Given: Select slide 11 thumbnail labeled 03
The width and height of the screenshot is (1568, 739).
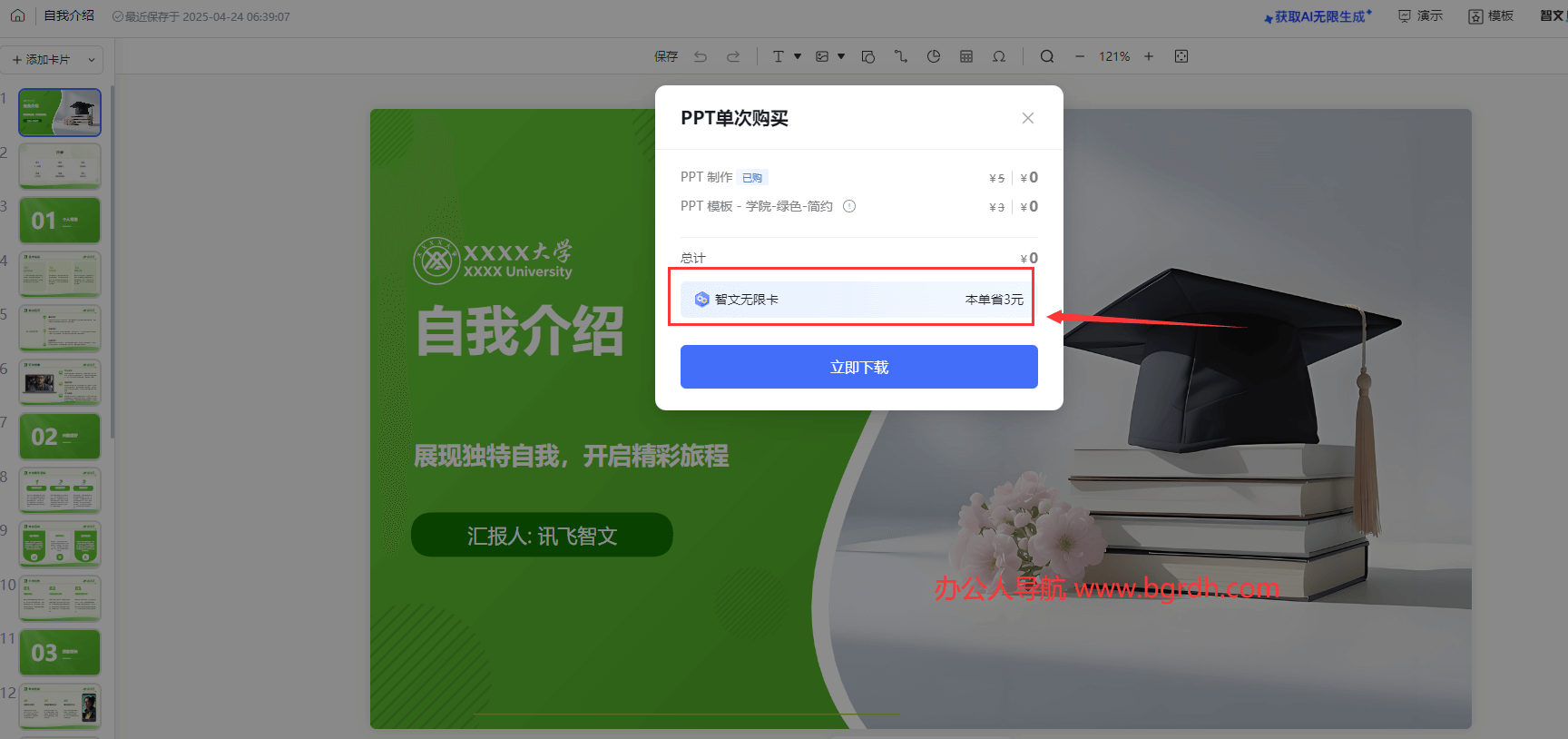Looking at the screenshot, I should [60, 652].
